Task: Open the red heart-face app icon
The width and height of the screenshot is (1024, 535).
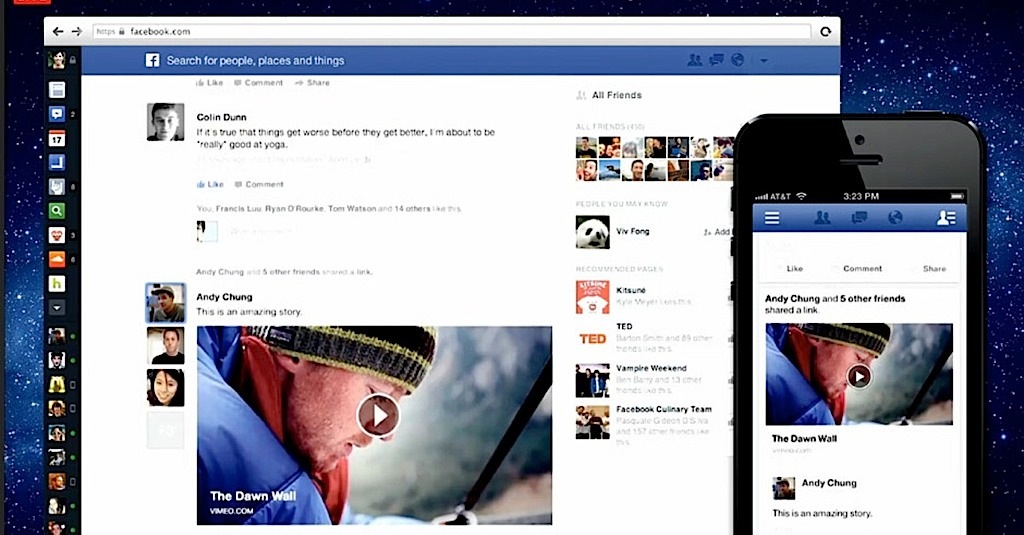Action: [x=57, y=235]
